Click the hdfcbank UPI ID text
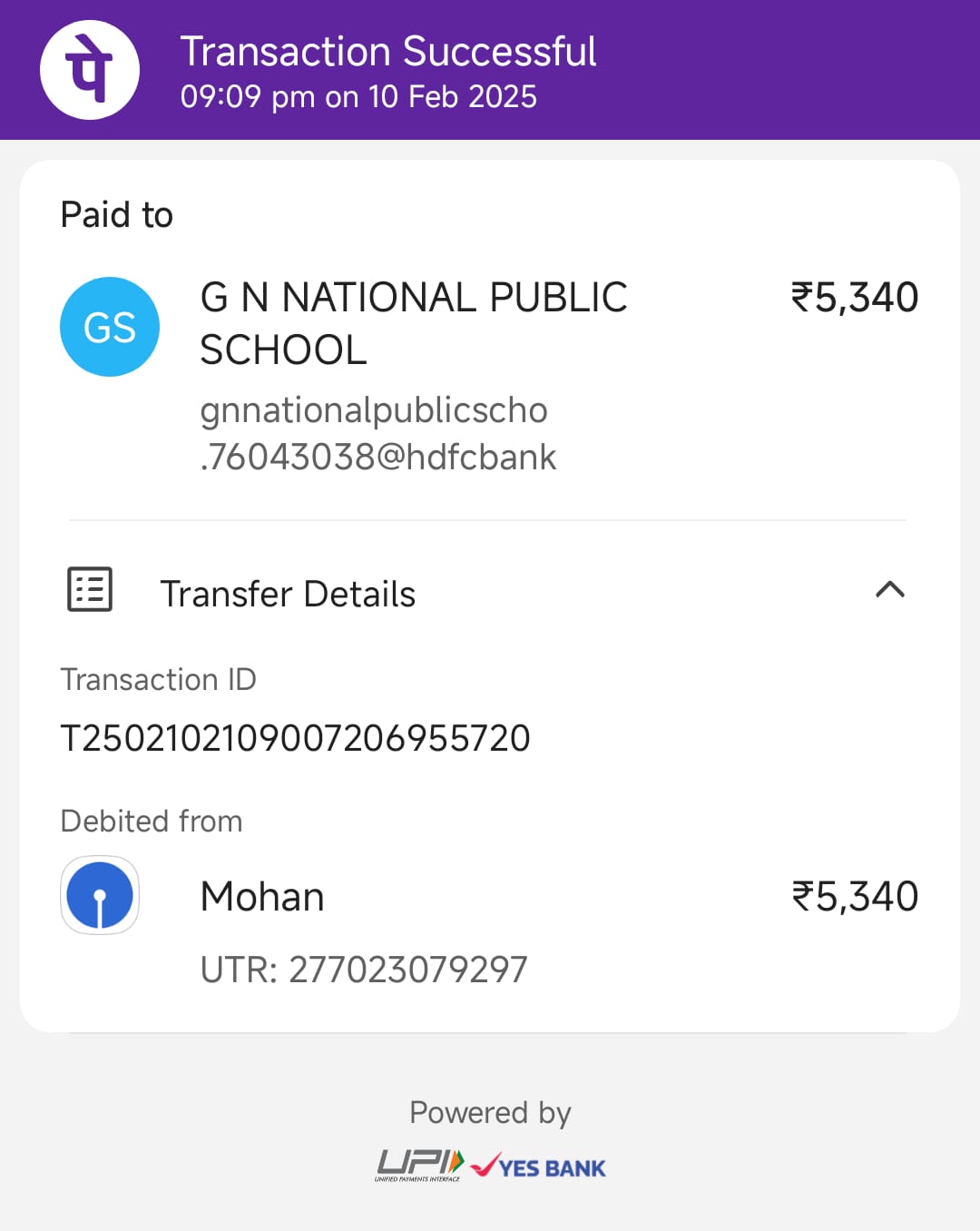The image size is (980, 1231). point(377,434)
